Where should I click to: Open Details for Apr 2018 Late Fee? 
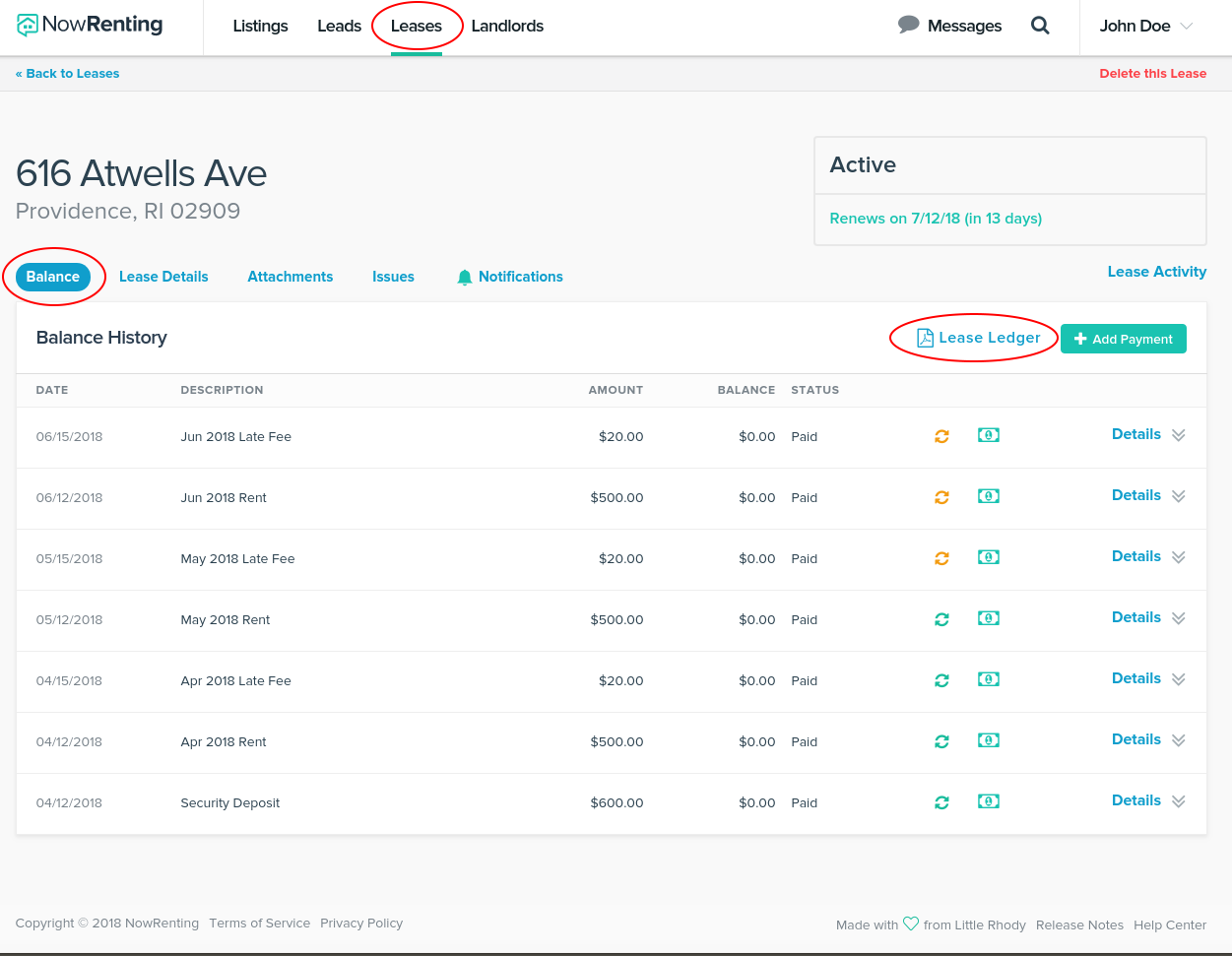pos(1136,678)
